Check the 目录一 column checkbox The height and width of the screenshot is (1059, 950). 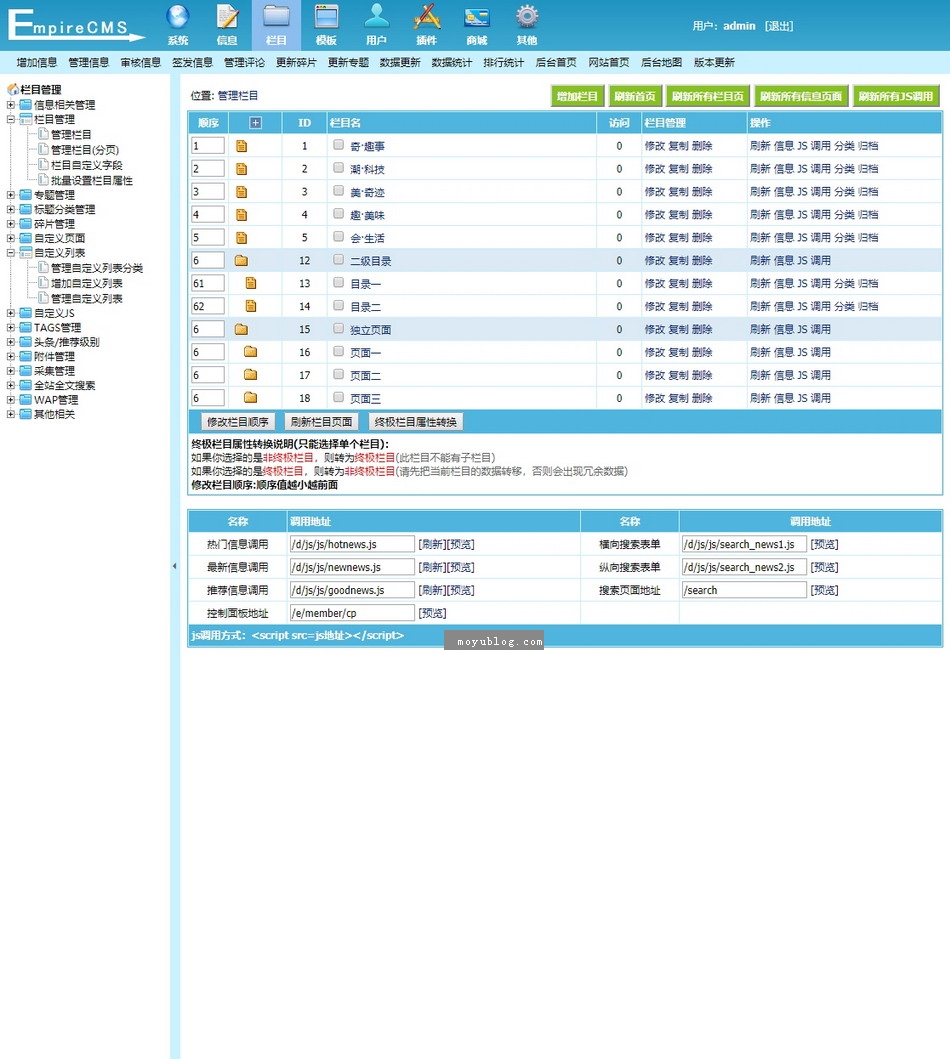coord(338,283)
